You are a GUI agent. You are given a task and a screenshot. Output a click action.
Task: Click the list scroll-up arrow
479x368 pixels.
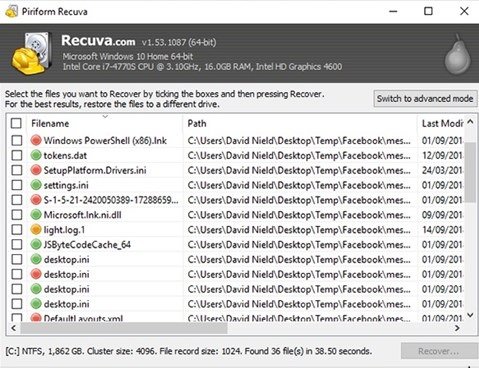coord(470,122)
